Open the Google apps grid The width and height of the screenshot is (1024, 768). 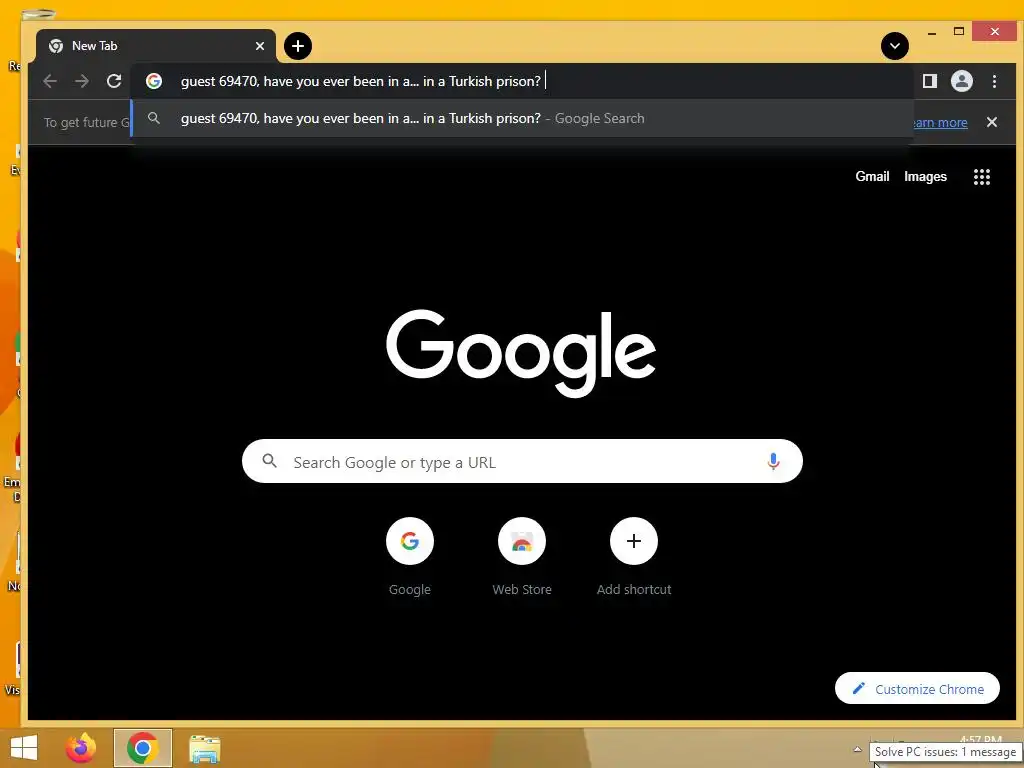(x=982, y=177)
